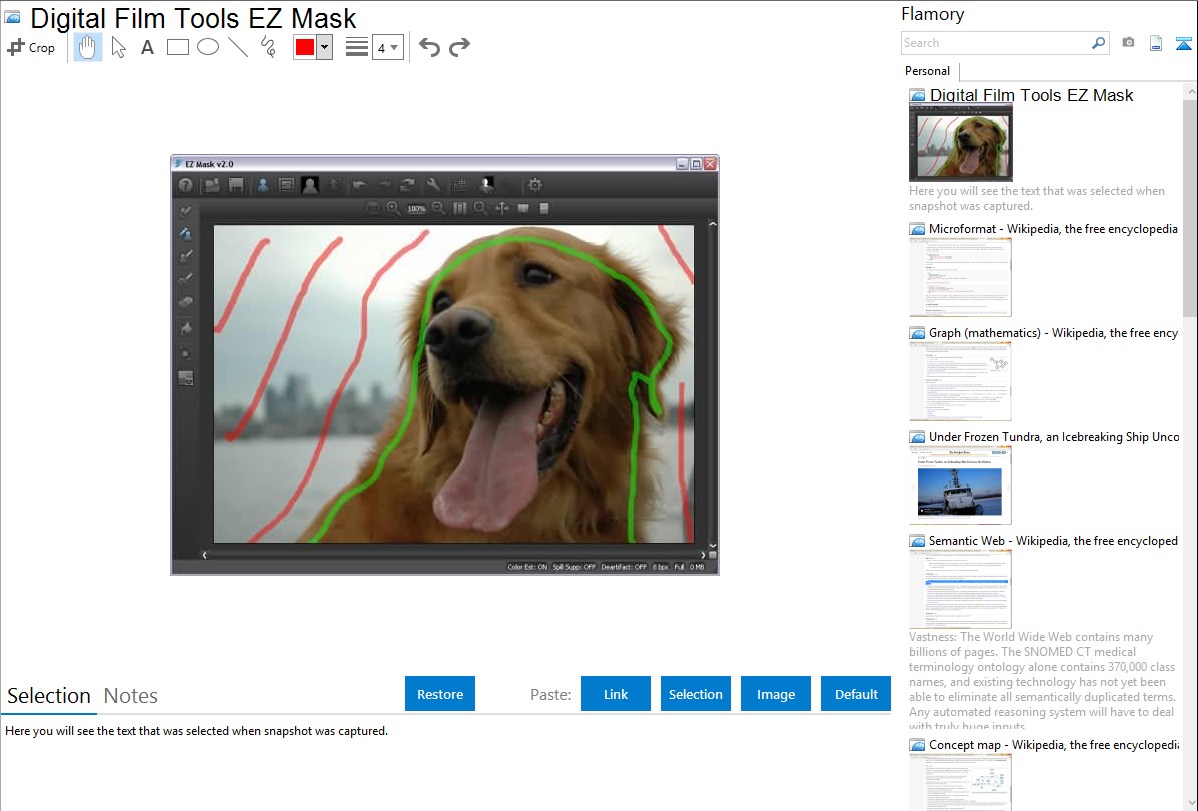Viewport: 1198px width, 811px height.
Task: Open the Semantic Web snapshot thumbnail
Action: (x=960, y=589)
